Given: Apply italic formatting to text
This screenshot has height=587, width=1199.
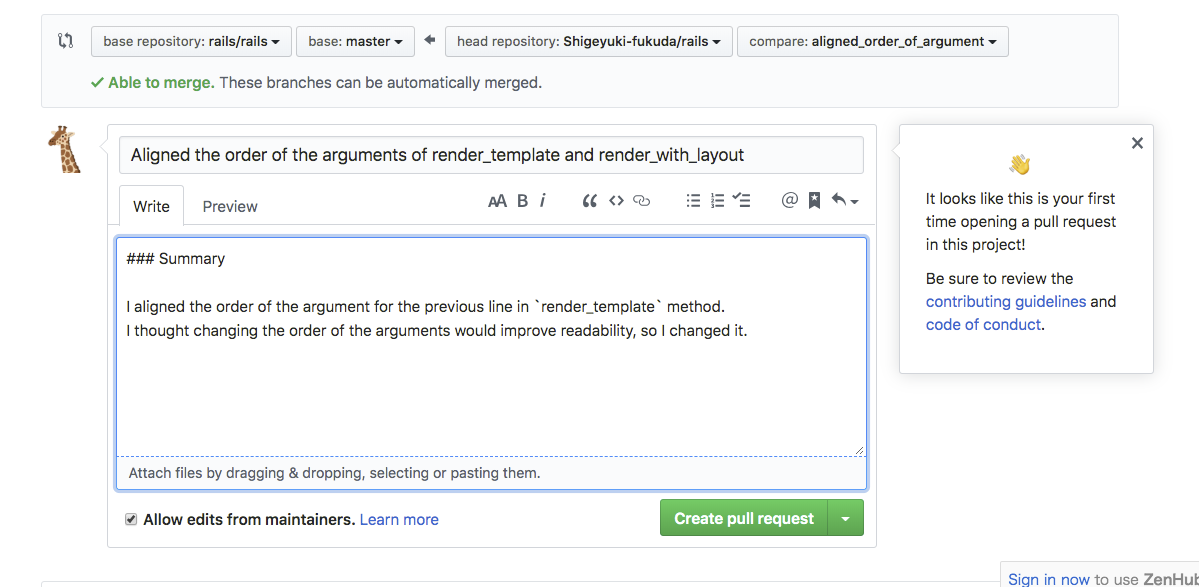Looking at the screenshot, I should pos(543,201).
